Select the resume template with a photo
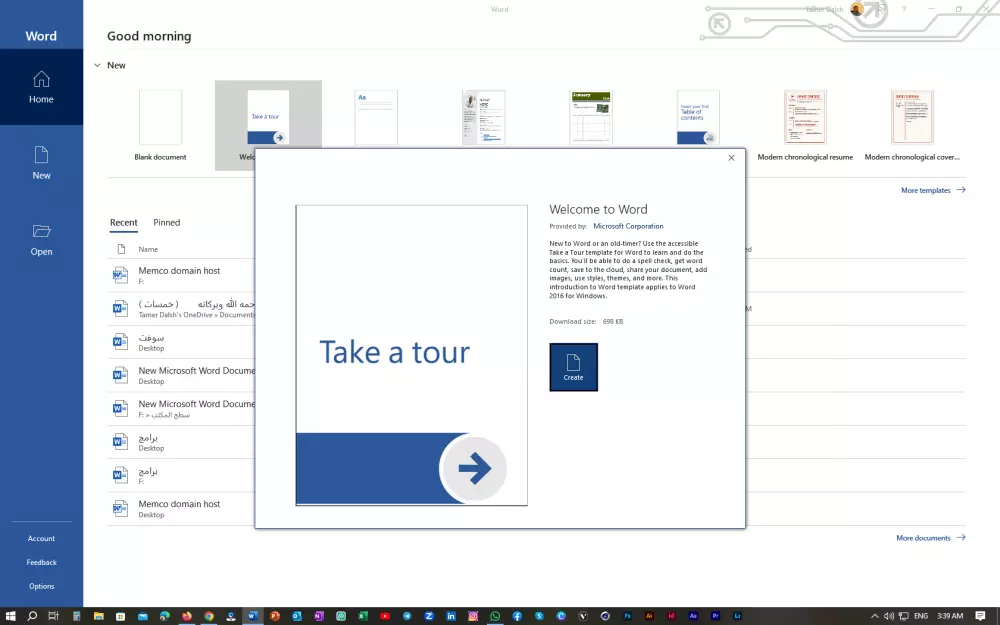 point(483,117)
